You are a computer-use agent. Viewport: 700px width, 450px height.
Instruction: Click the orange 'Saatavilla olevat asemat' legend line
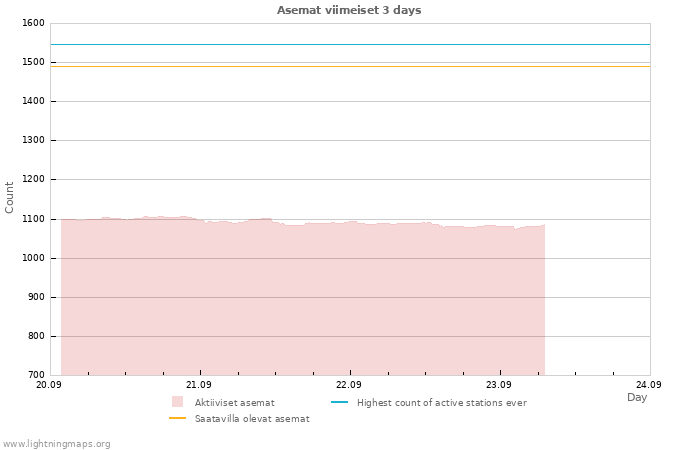click(177, 418)
